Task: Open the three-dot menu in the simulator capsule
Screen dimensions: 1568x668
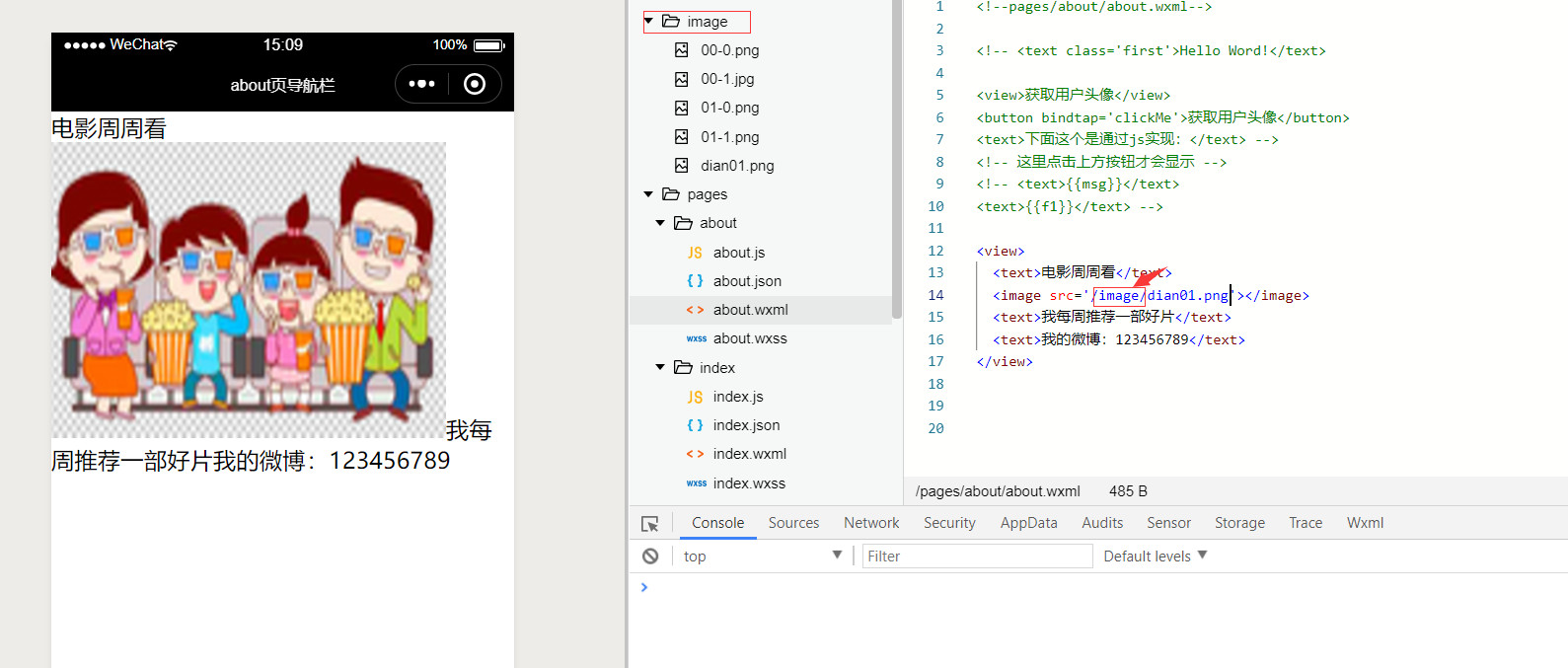Action: pyautogui.click(x=421, y=84)
